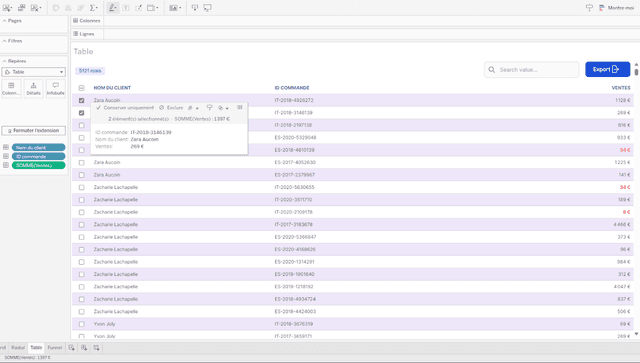Viewport: 640px width, 363px height.
Task: Open the Montre-moi panel
Action: (x=616, y=8)
